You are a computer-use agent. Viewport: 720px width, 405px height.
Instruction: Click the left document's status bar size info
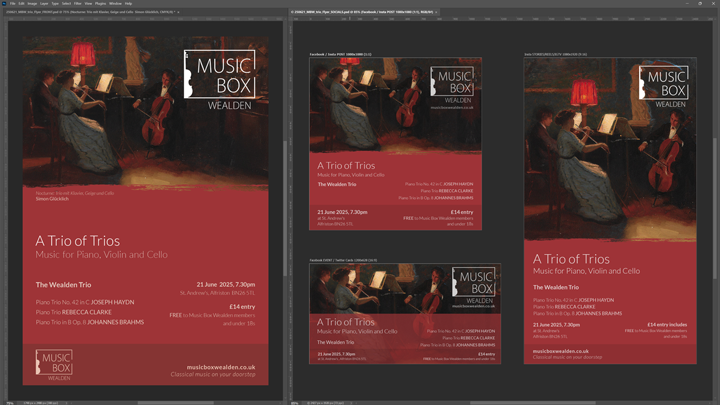click(41, 403)
